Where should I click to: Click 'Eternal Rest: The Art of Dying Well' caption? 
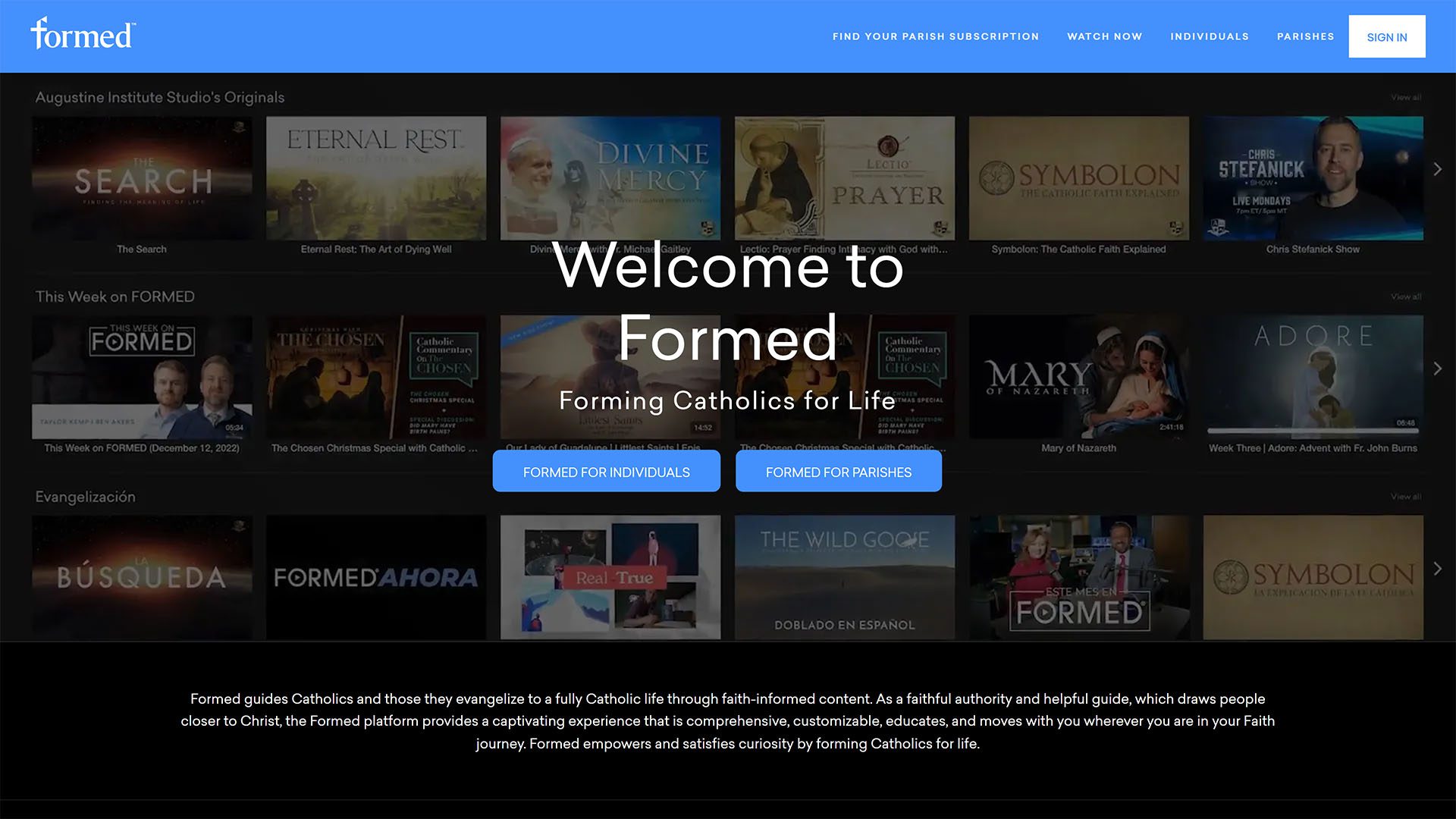(x=376, y=249)
